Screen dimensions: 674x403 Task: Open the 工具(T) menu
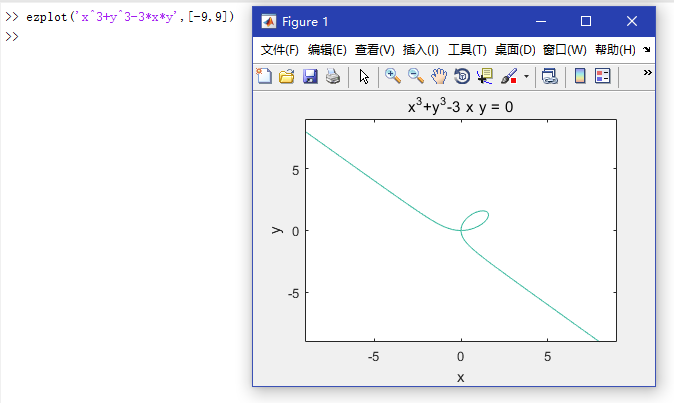467,50
